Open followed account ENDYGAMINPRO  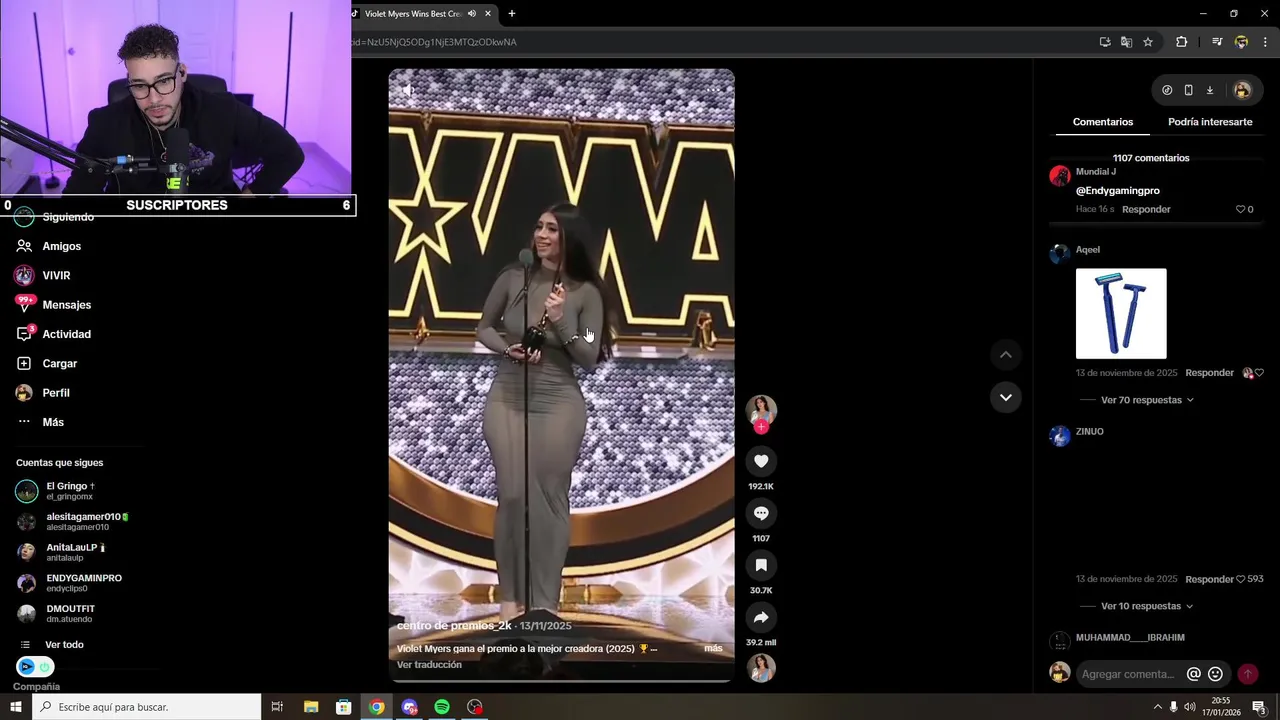pyautogui.click(x=69, y=583)
